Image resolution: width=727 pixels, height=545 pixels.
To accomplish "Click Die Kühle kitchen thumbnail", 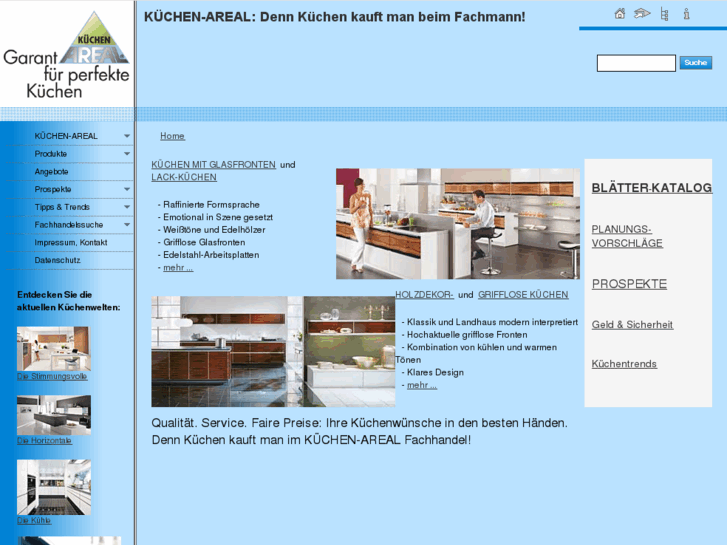I will point(54,487).
